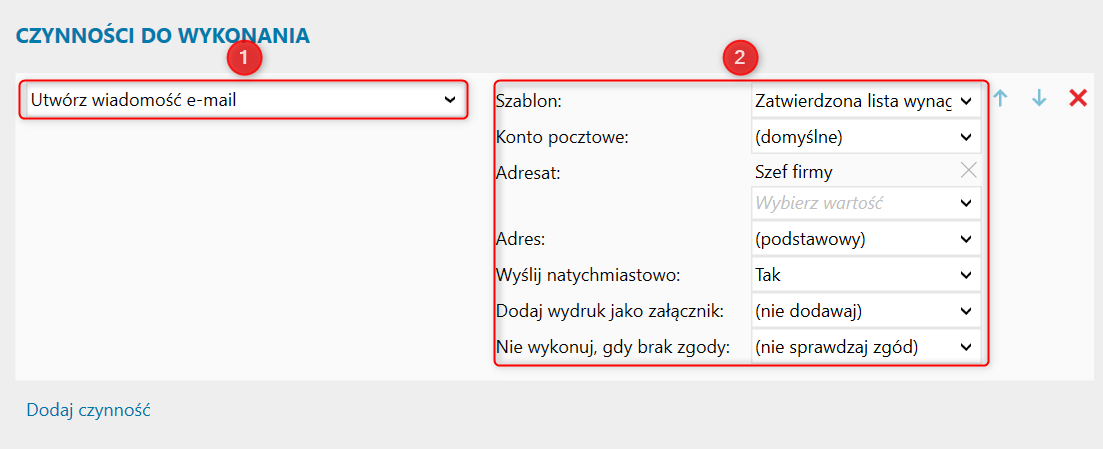Click the red marker numbered 1
This screenshot has width=1103, height=449.
pyautogui.click(x=244, y=59)
